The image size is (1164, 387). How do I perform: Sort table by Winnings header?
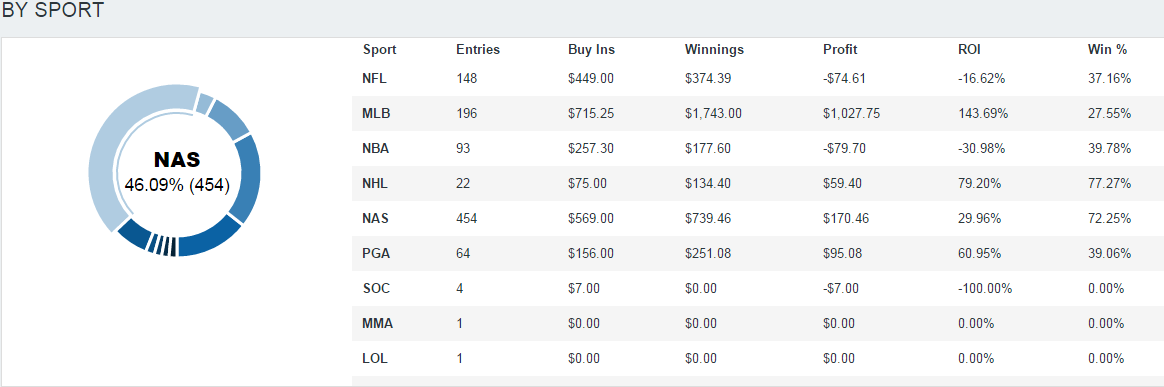pos(714,50)
